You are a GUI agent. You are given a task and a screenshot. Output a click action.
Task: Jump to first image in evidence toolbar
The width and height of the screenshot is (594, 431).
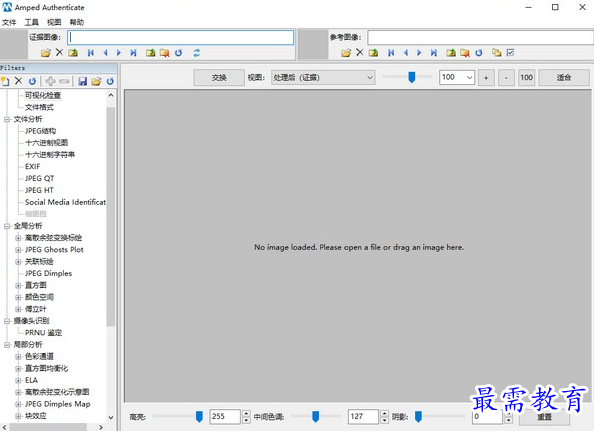(91, 53)
